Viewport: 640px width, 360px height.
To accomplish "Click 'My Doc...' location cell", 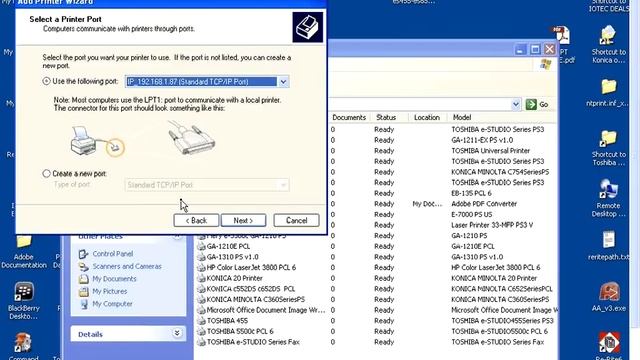I will tap(427, 204).
